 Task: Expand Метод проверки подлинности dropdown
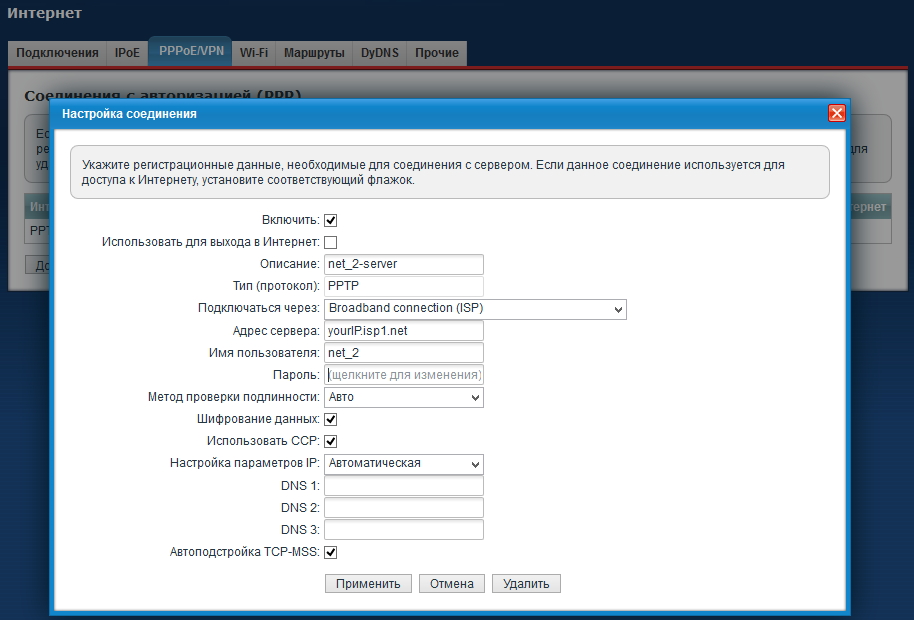pos(404,397)
